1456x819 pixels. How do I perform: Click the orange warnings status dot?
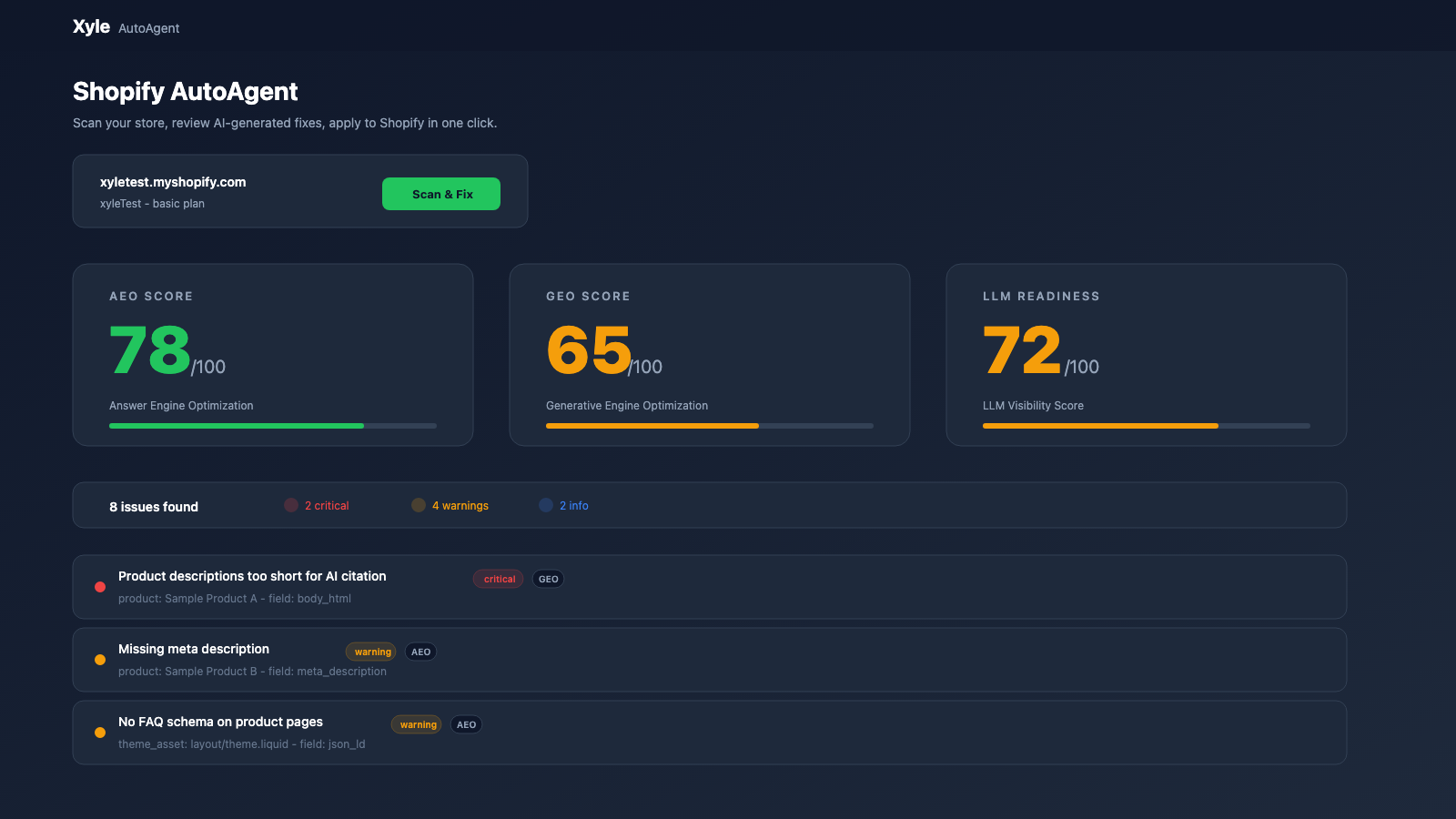point(419,505)
